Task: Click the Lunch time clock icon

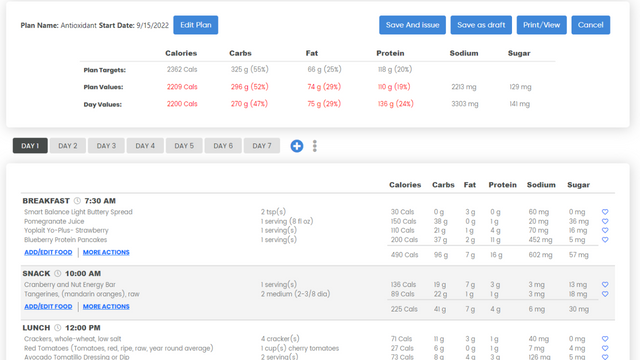Action: click(58, 328)
